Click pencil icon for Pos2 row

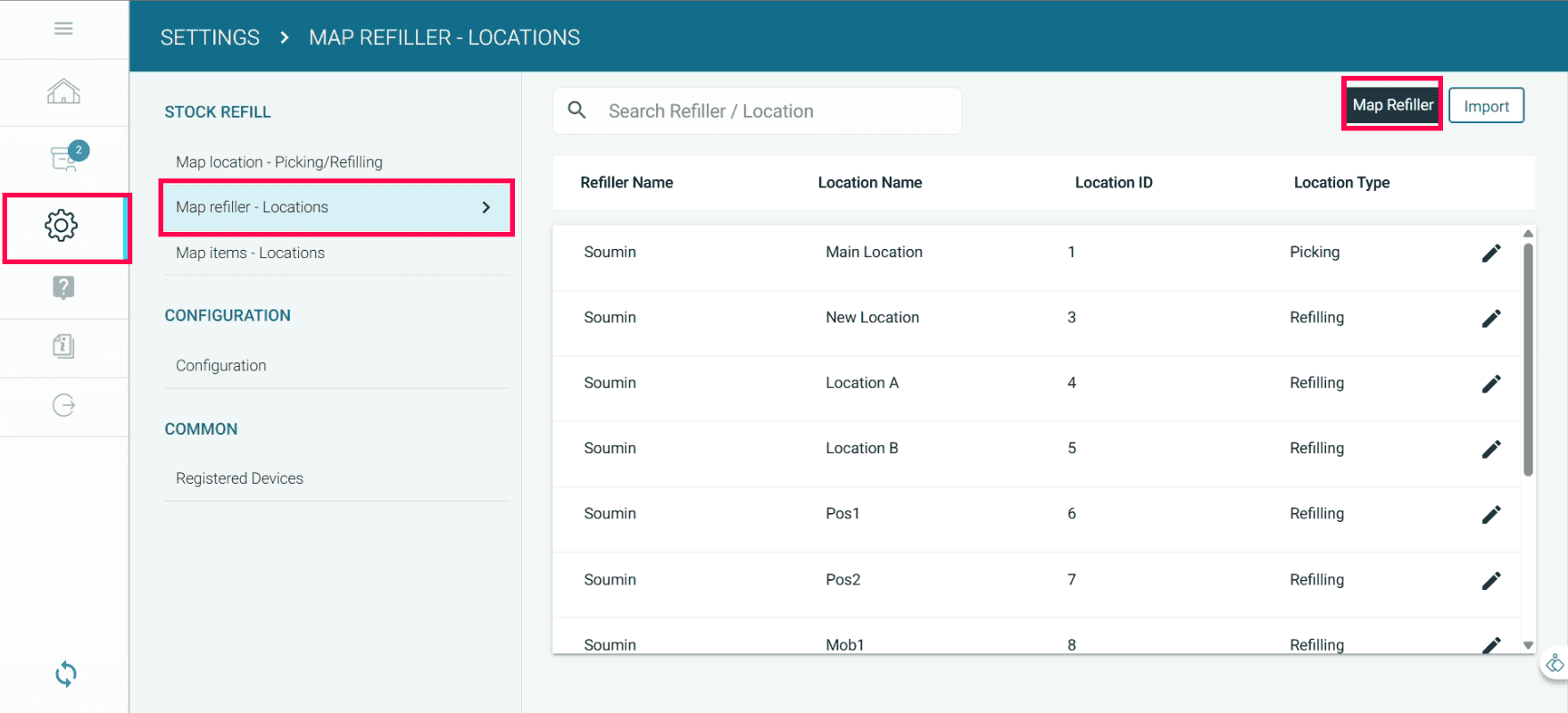1490,581
